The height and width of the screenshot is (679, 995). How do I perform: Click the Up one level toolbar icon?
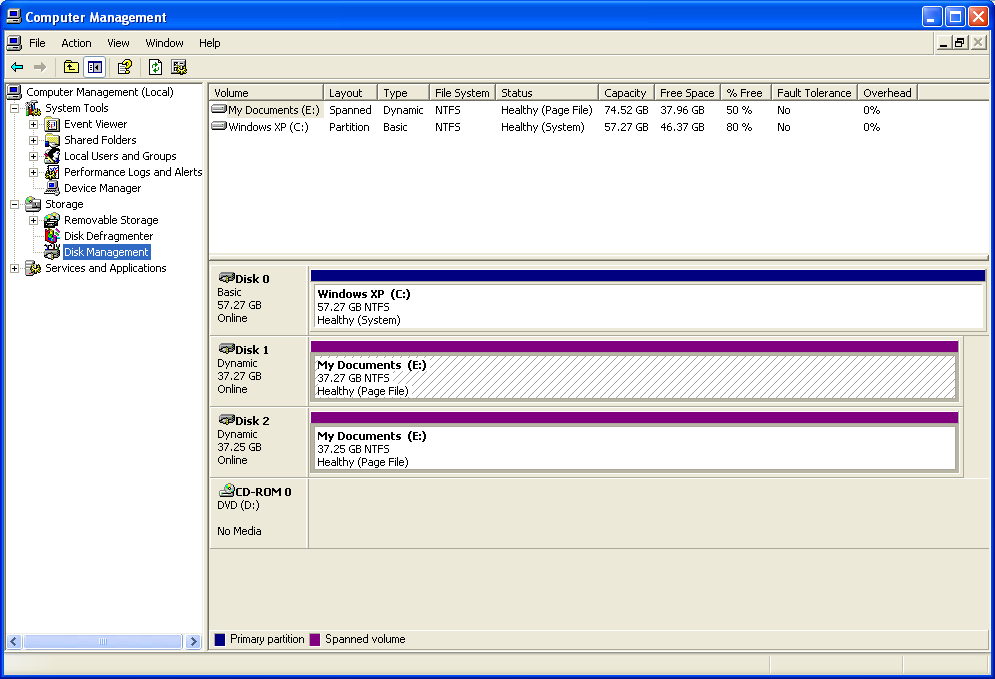click(x=71, y=67)
